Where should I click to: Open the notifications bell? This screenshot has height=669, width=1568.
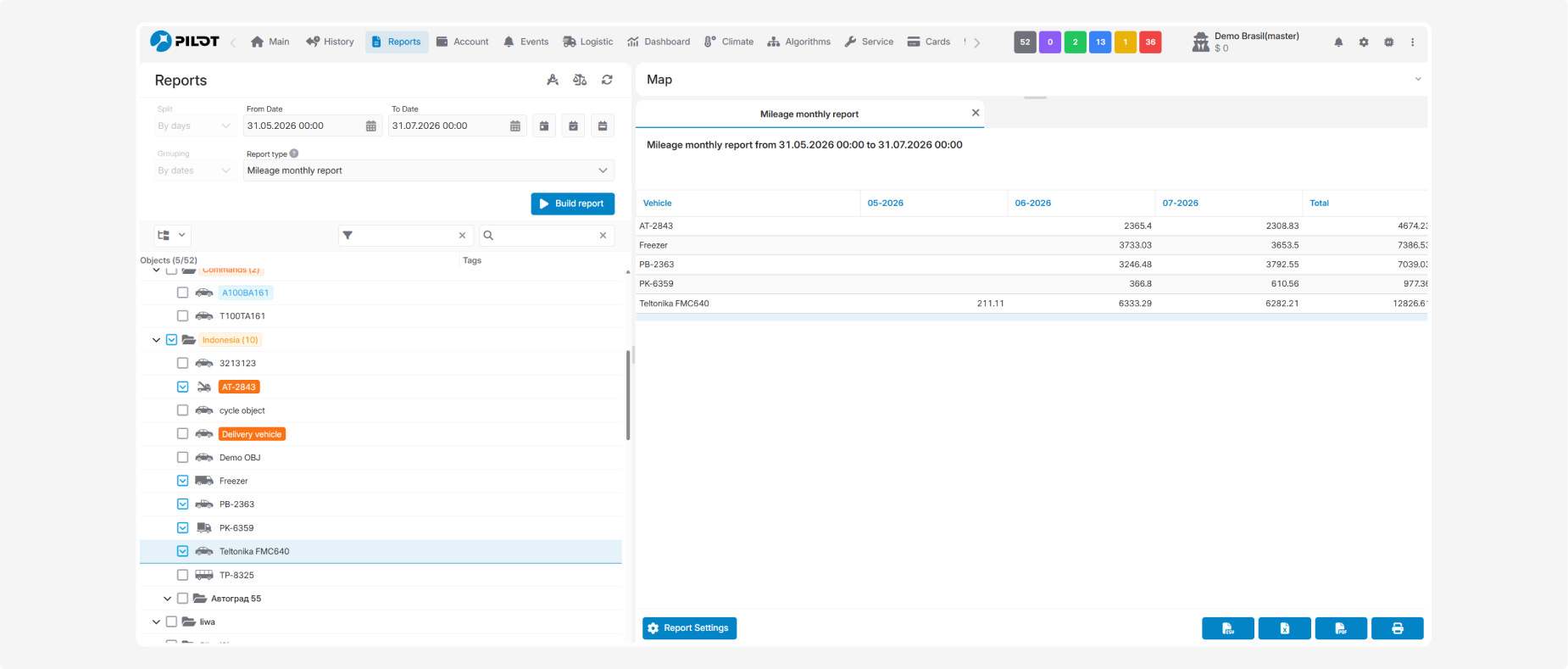click(1338, 42)
